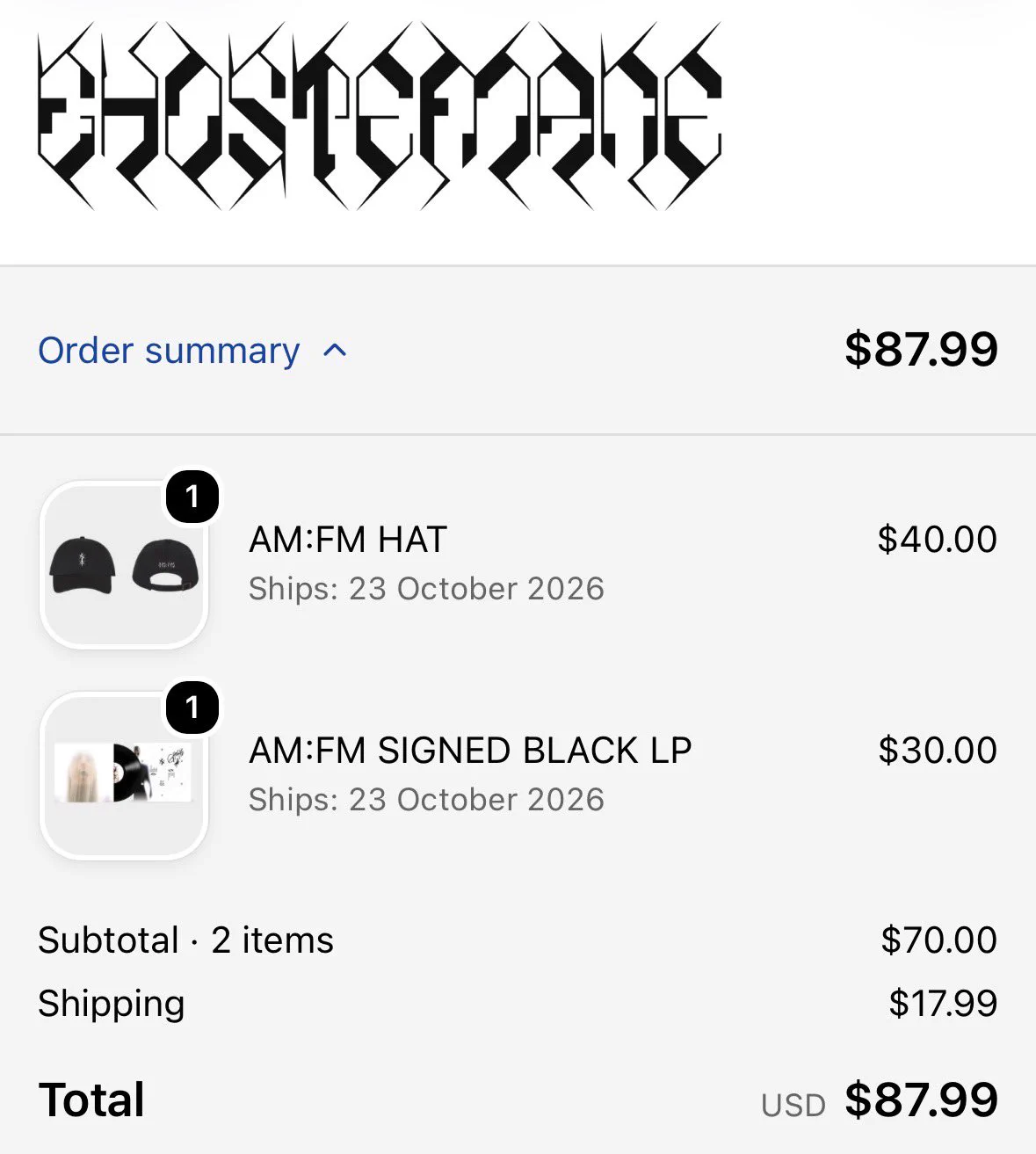Click the $17.99 shipping cost
The image size is (1036, 1154).
tap(943, 1004)
